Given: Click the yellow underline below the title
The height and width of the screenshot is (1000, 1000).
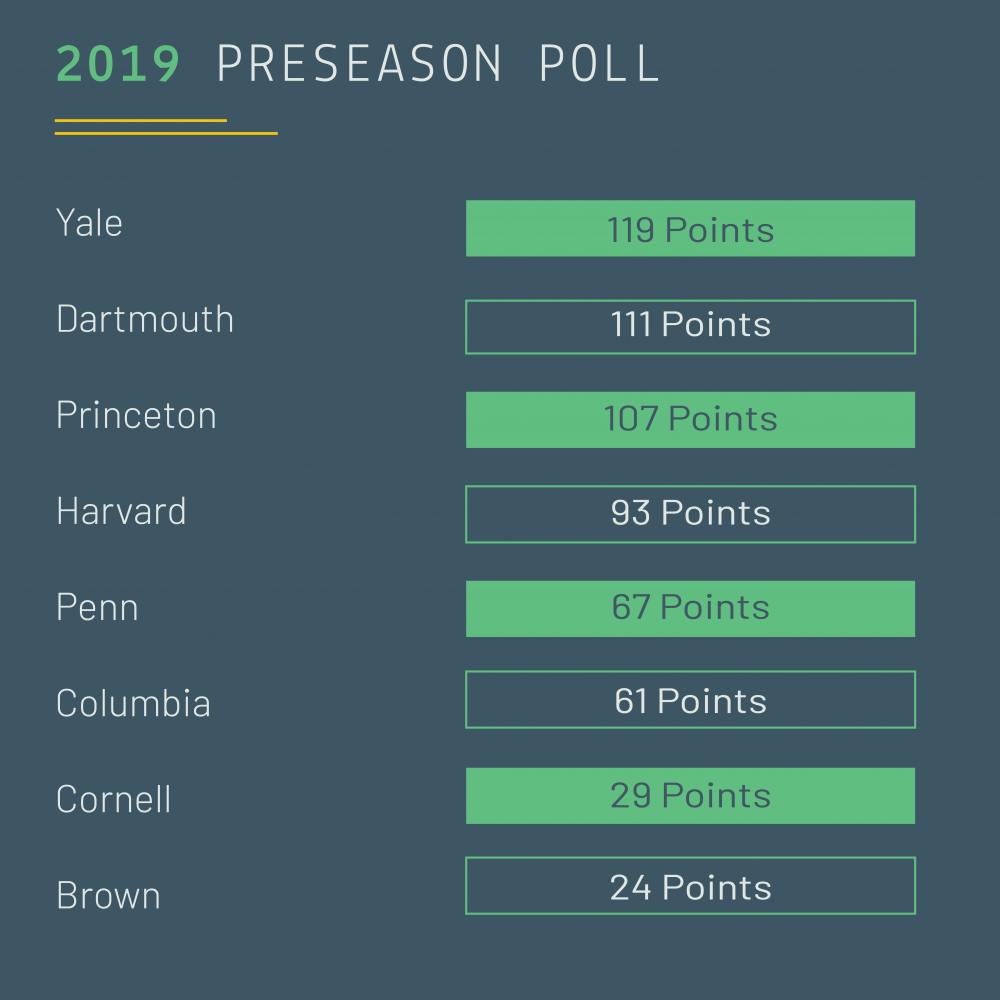Looking at the screenshot, I should click(x=165, y=132).
